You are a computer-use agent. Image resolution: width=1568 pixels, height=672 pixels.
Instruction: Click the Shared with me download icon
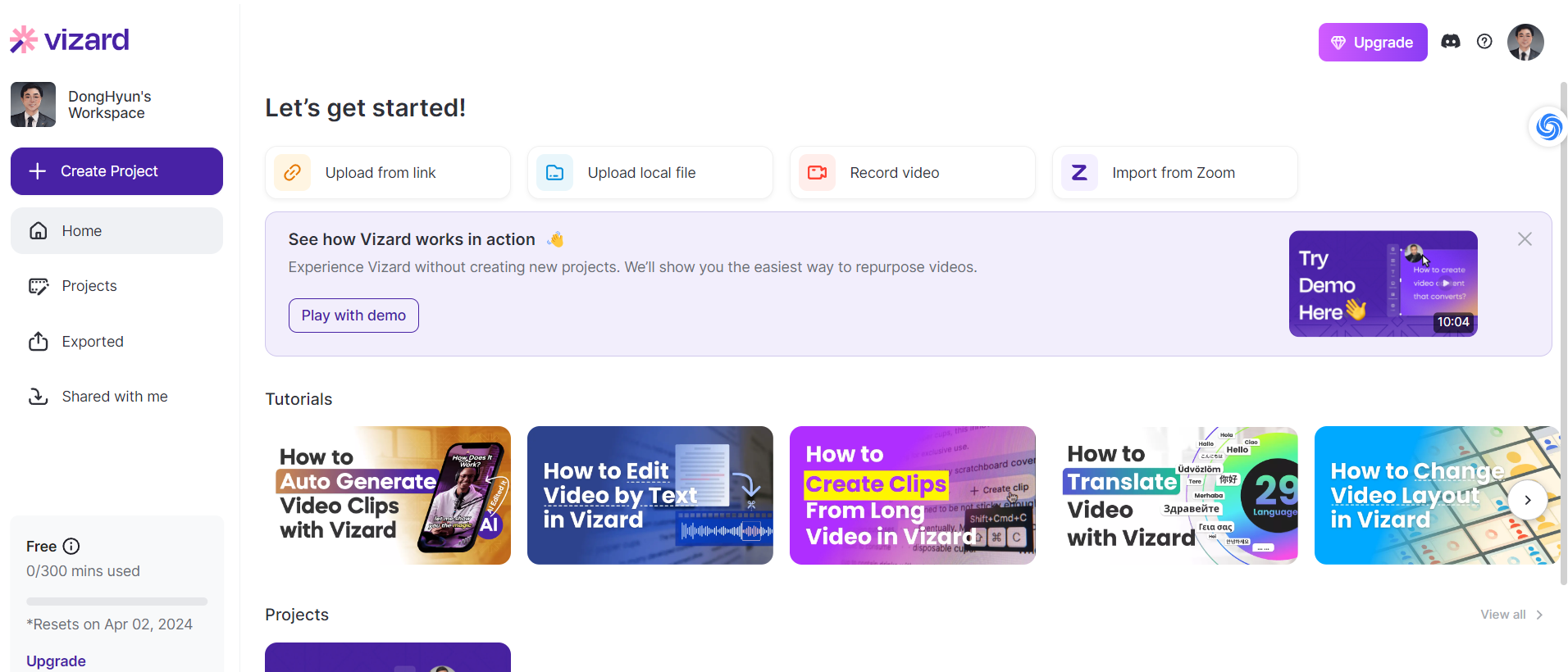coord(39,397)
